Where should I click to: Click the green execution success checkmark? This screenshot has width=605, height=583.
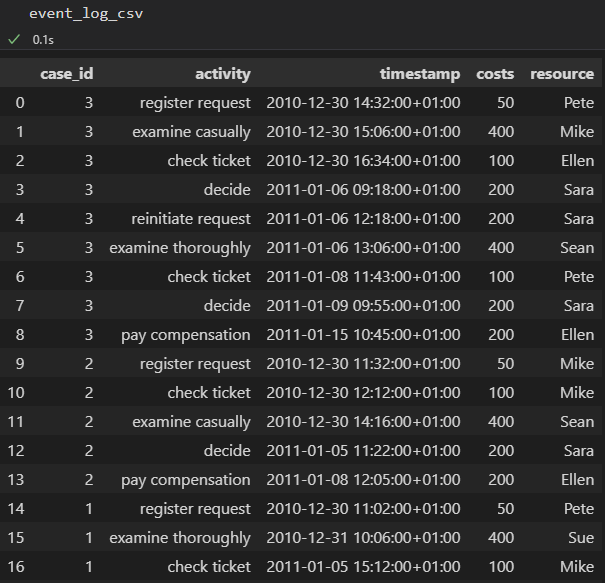(14, 39)
